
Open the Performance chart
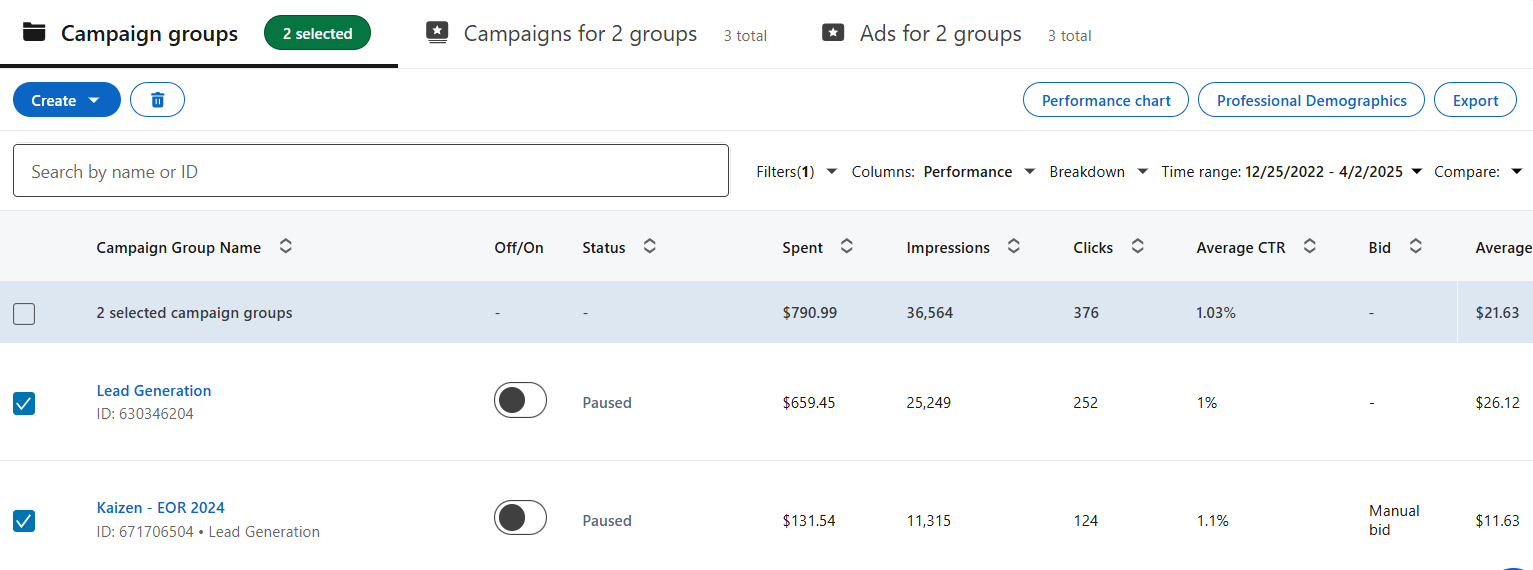[1105, 100]
